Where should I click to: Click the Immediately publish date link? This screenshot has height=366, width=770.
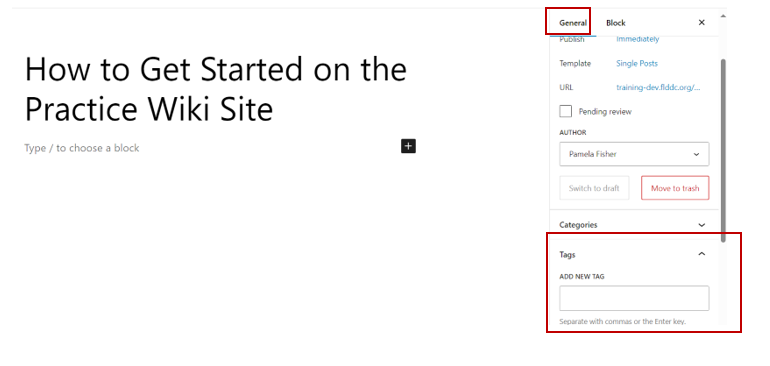[x=638, y=39]
